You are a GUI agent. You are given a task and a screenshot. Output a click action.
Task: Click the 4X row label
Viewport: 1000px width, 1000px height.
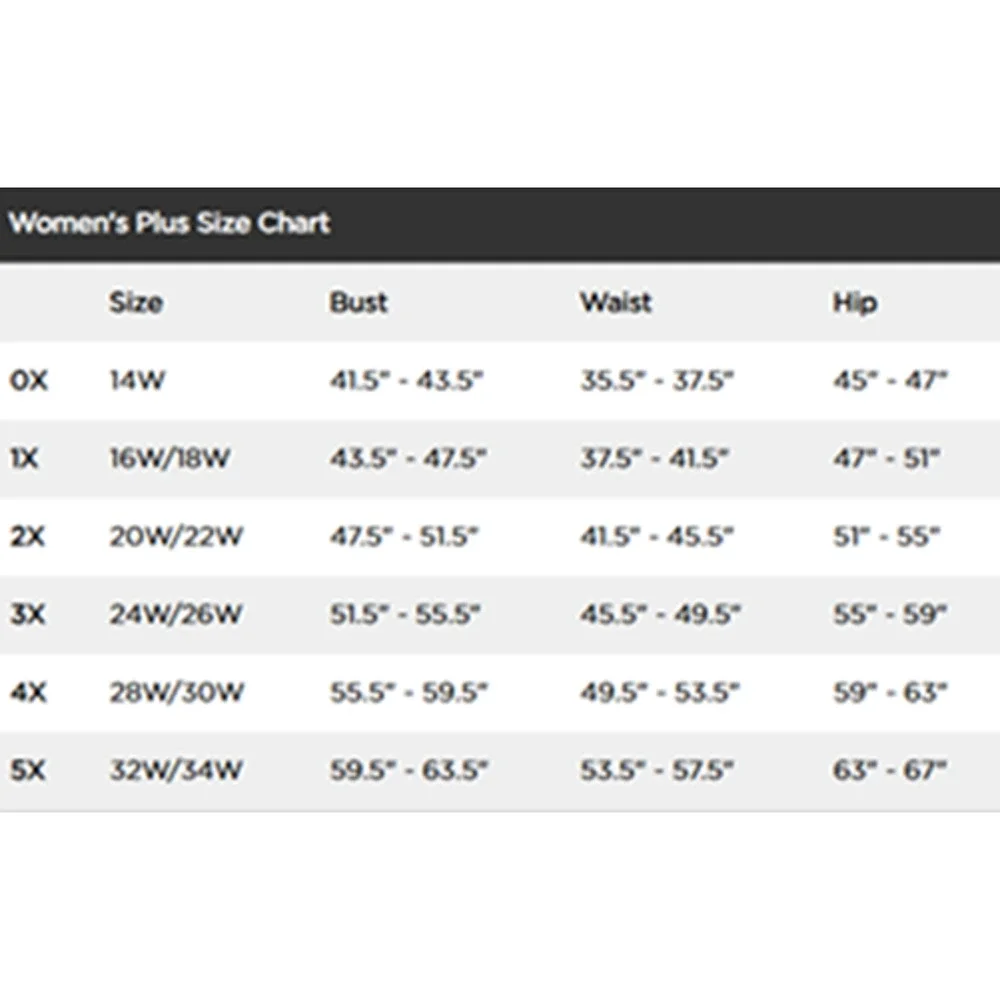pos(29,692)
